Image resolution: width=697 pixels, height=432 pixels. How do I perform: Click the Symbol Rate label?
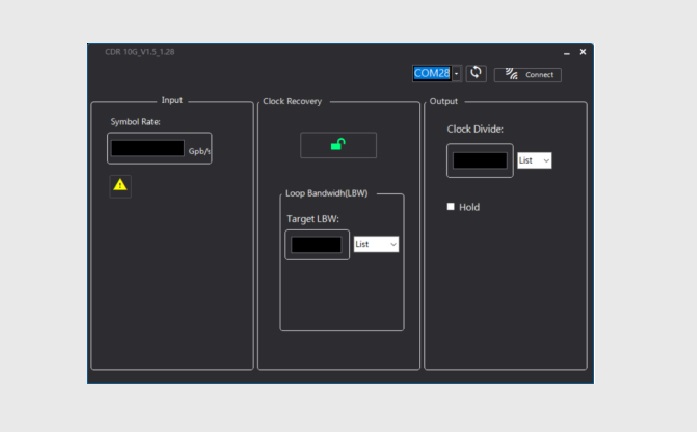coord(136,121)
